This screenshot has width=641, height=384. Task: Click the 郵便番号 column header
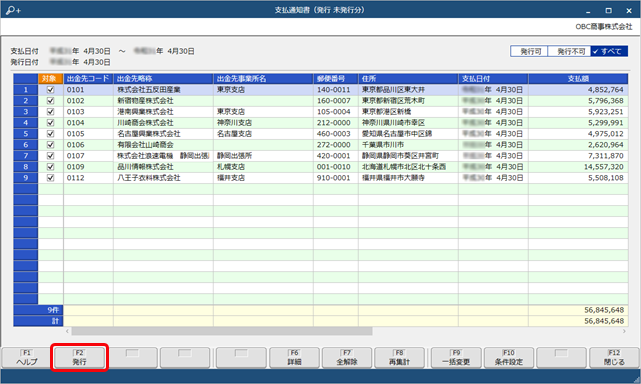point(336,79)
